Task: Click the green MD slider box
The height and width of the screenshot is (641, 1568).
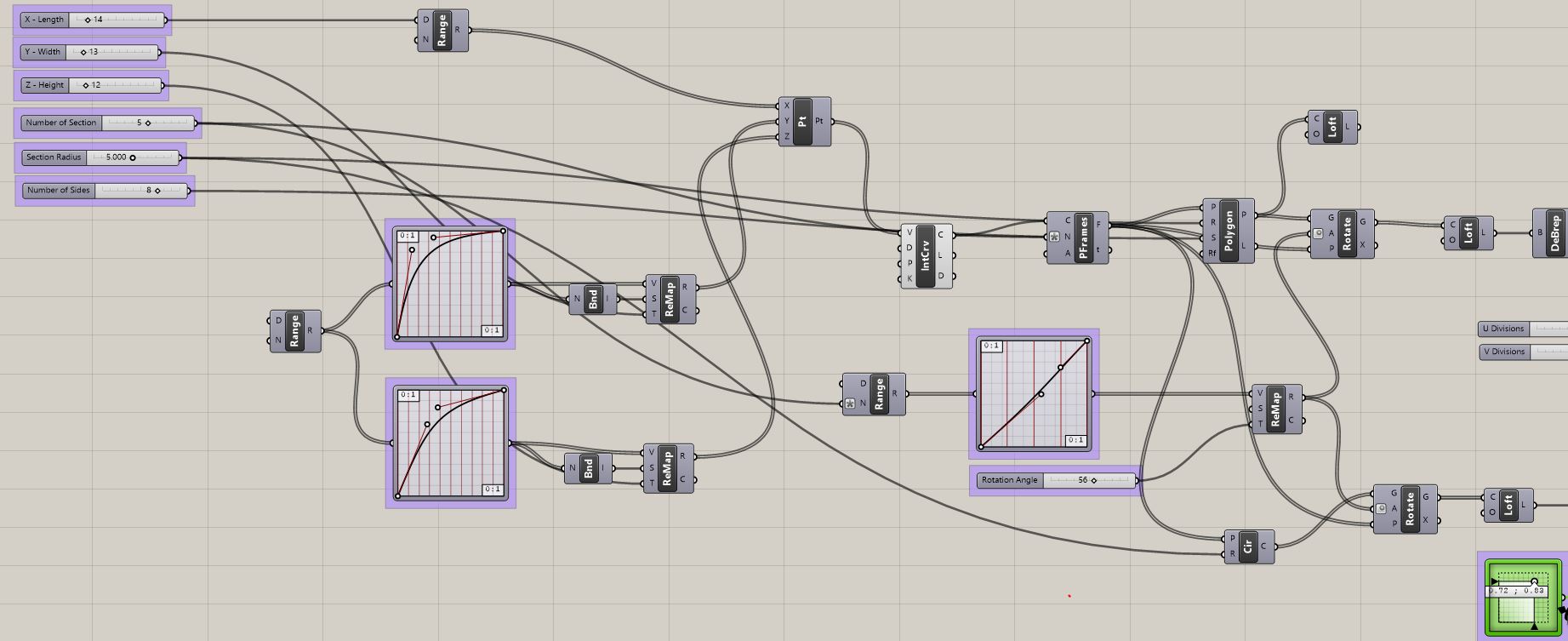Action: point(1524,598)
